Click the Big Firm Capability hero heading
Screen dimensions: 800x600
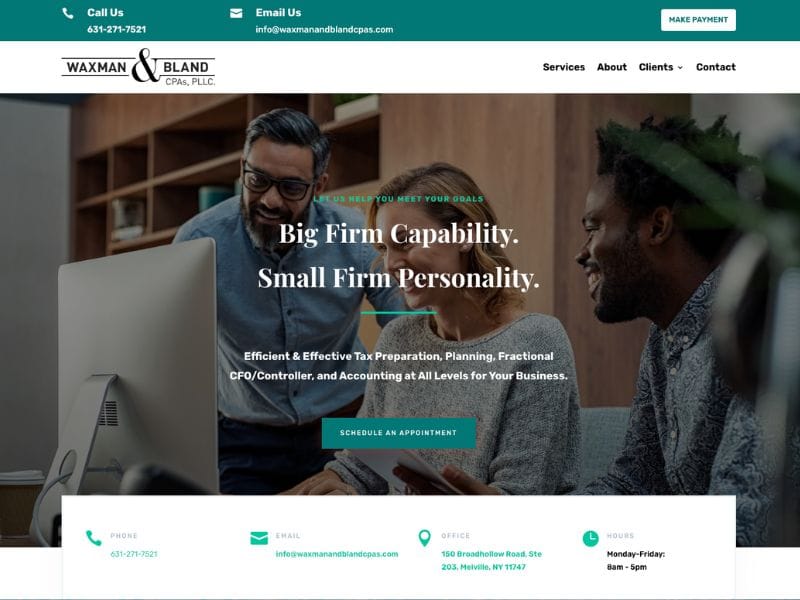399,234
